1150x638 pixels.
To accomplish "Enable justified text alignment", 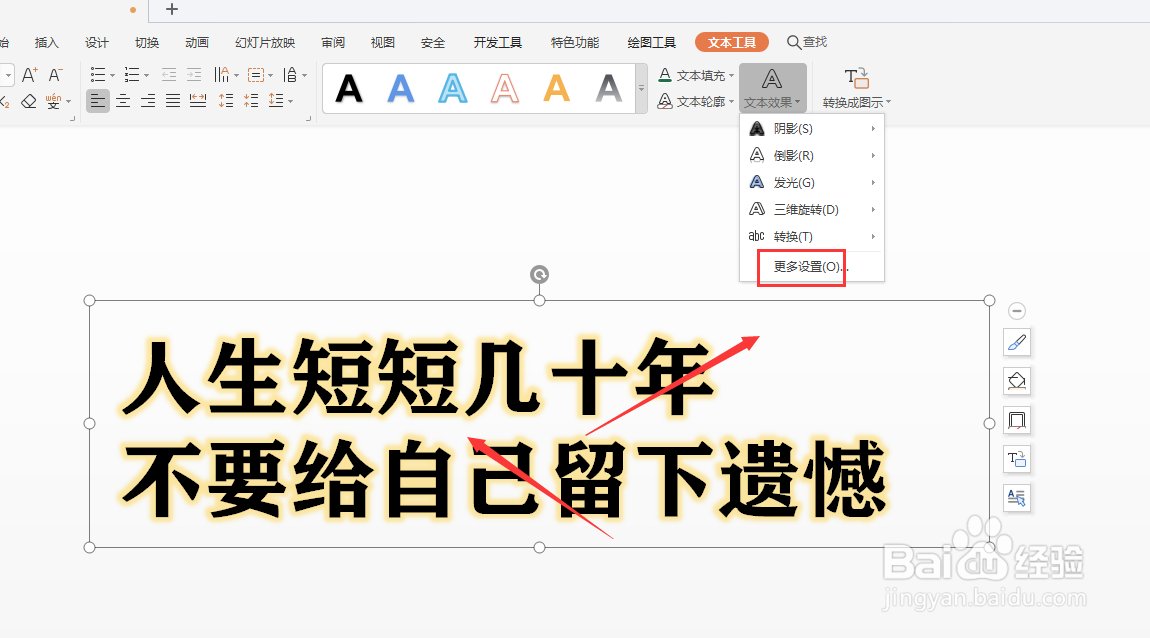I will (172, 99).
